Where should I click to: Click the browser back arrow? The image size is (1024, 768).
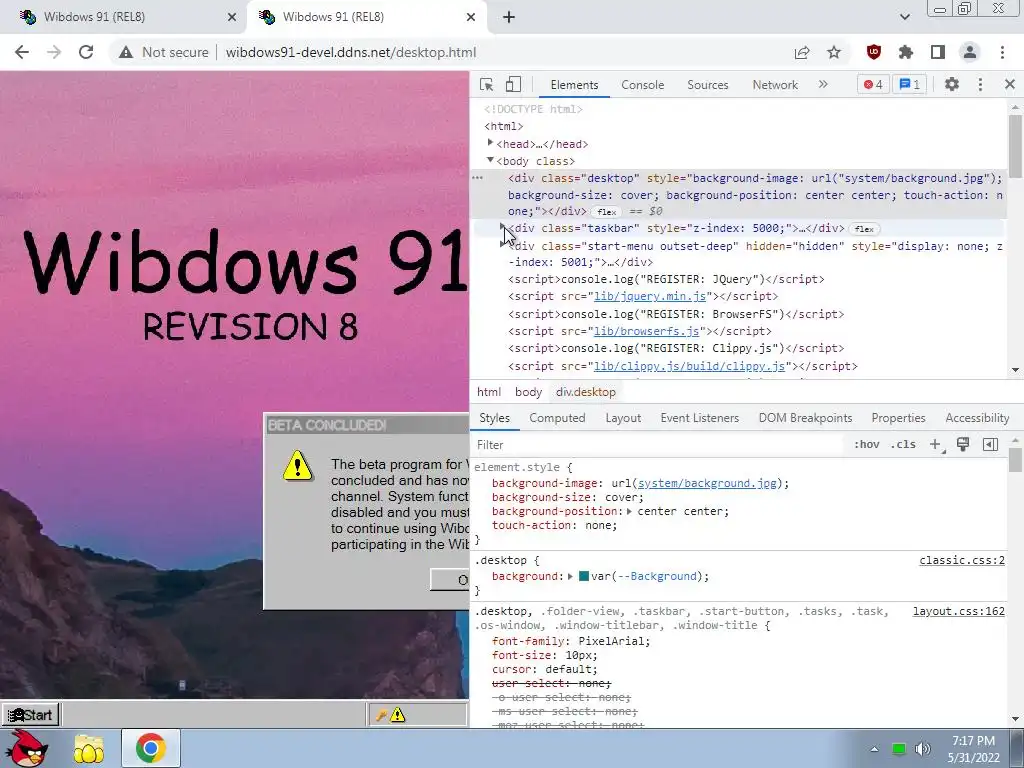coord(22,52)
